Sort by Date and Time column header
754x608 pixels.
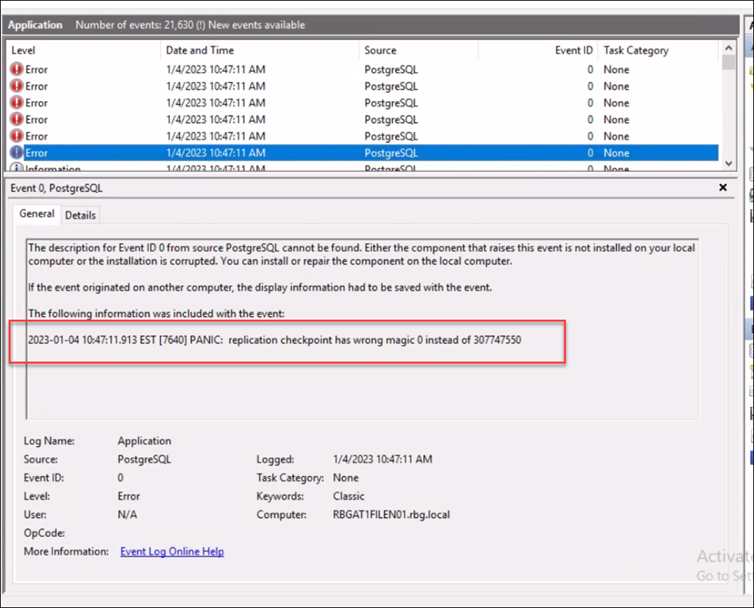260,50
